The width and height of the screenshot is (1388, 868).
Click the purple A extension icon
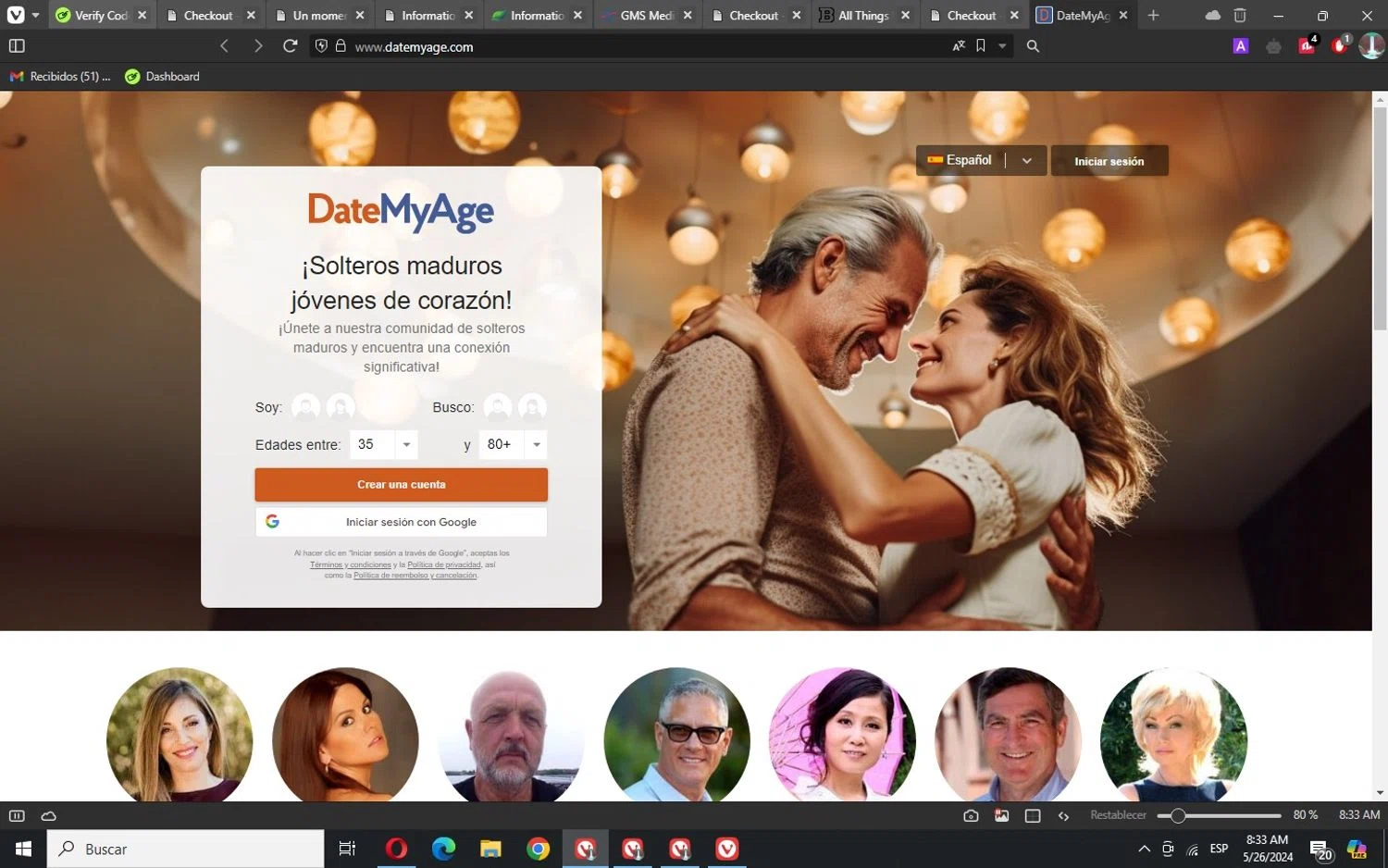1241,45
